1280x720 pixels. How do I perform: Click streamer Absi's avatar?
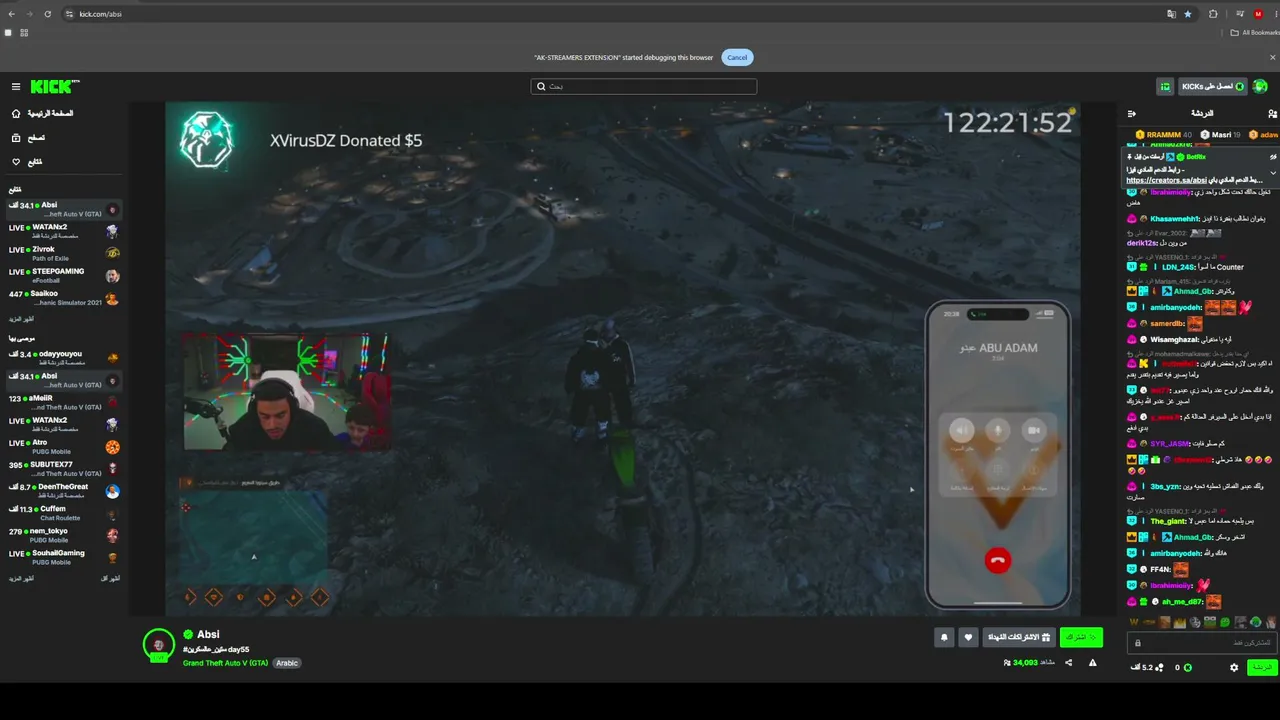point(159,645)
